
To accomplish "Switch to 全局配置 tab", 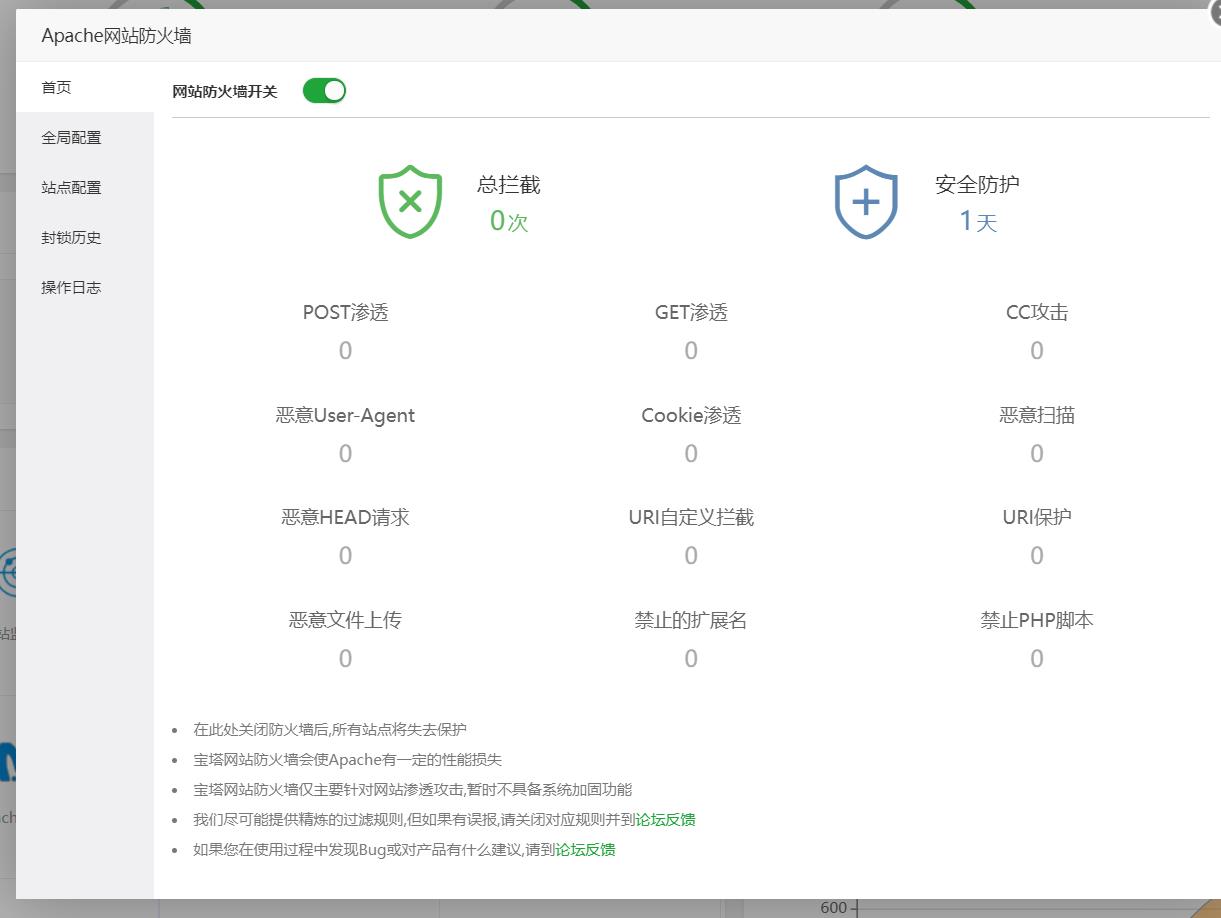I will pos(85,137).
